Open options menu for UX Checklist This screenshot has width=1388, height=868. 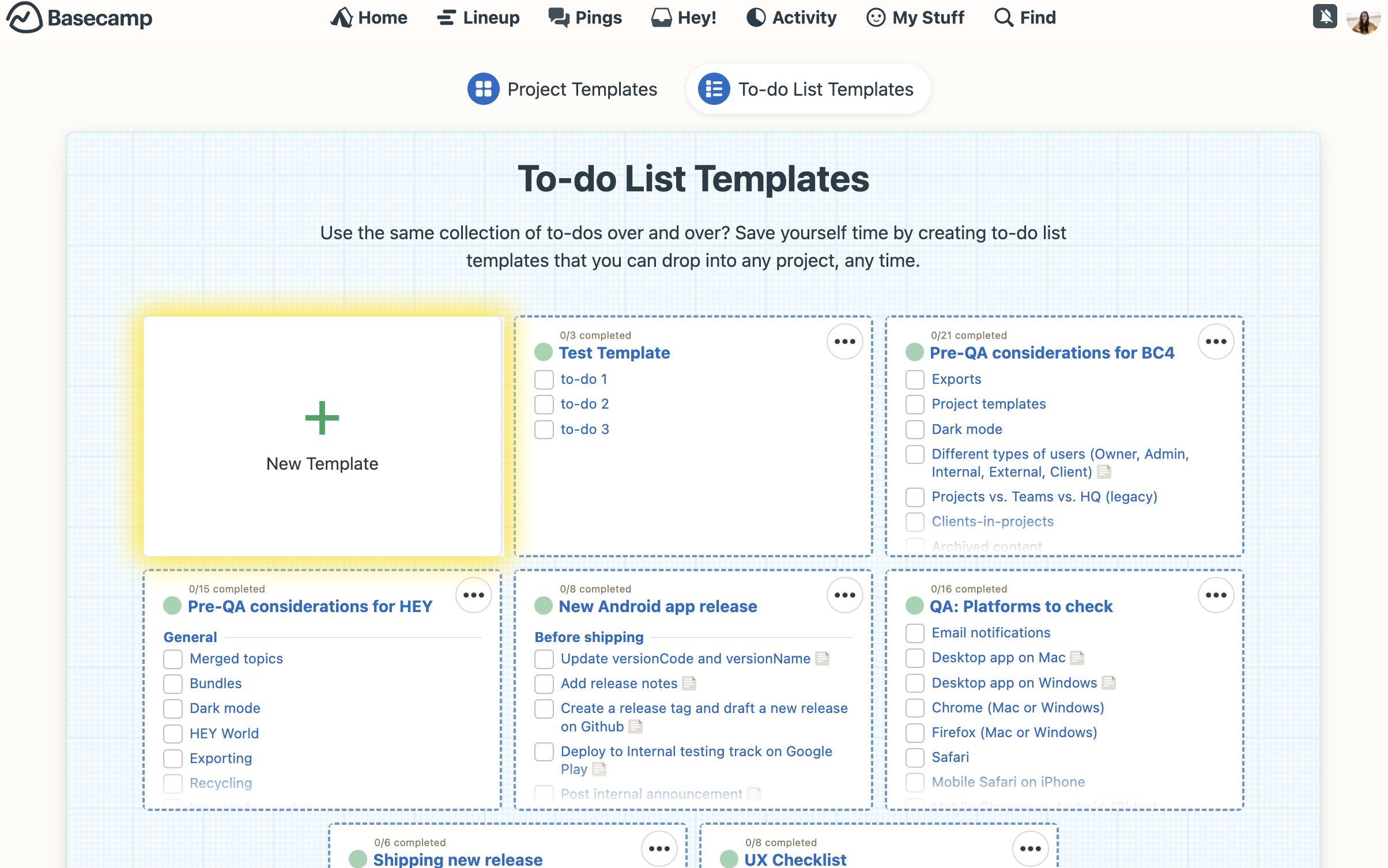click(x=1030, y=848)
